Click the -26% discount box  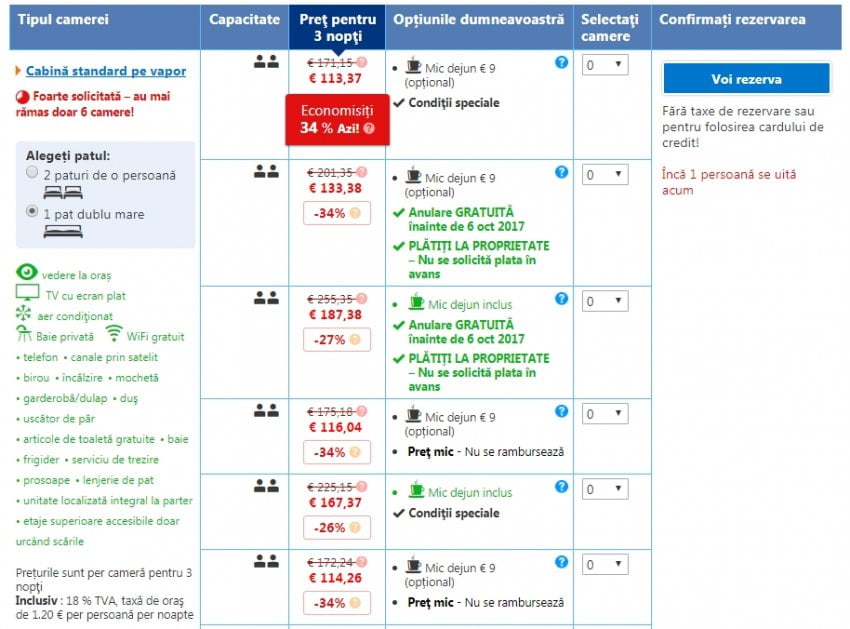(x=337, y=527)
